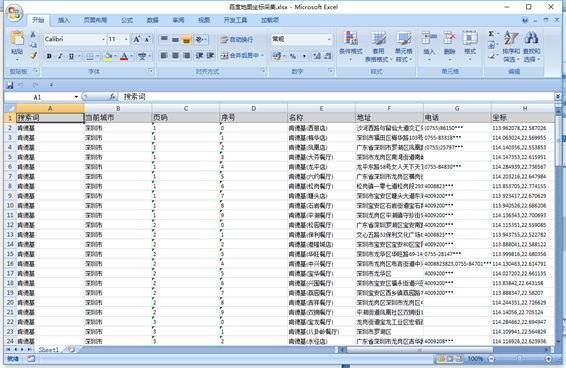
Task: Click the Conditional Formatting icon
Action: point(351,39)
